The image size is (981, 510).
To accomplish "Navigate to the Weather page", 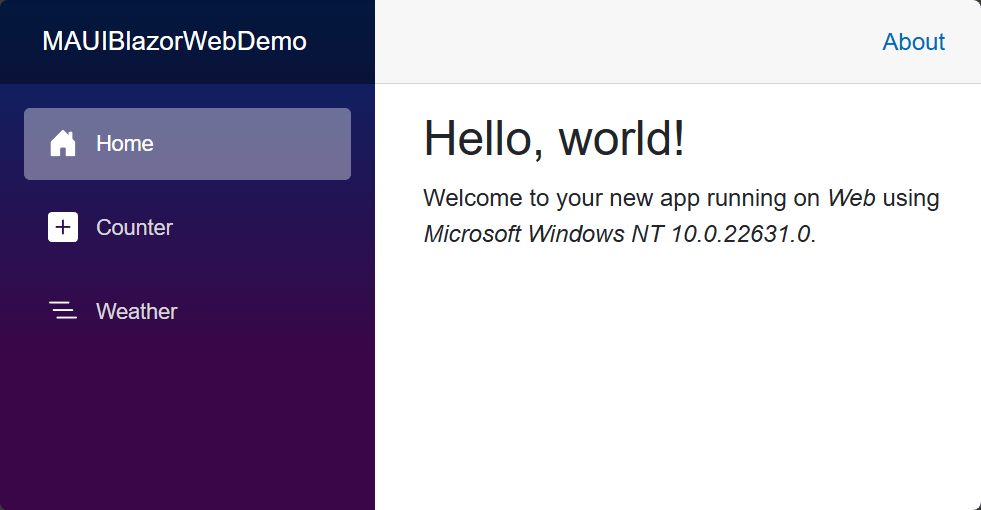I will 187,311.
